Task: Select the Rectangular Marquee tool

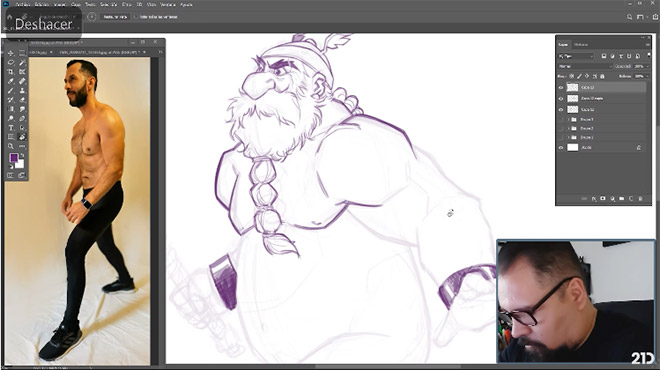Action: point(22,53)
